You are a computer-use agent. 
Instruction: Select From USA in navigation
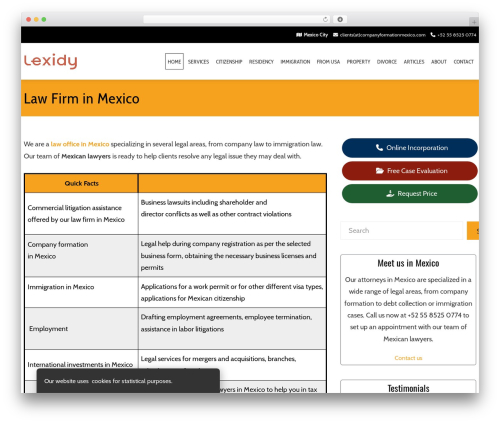click(328, 62)
